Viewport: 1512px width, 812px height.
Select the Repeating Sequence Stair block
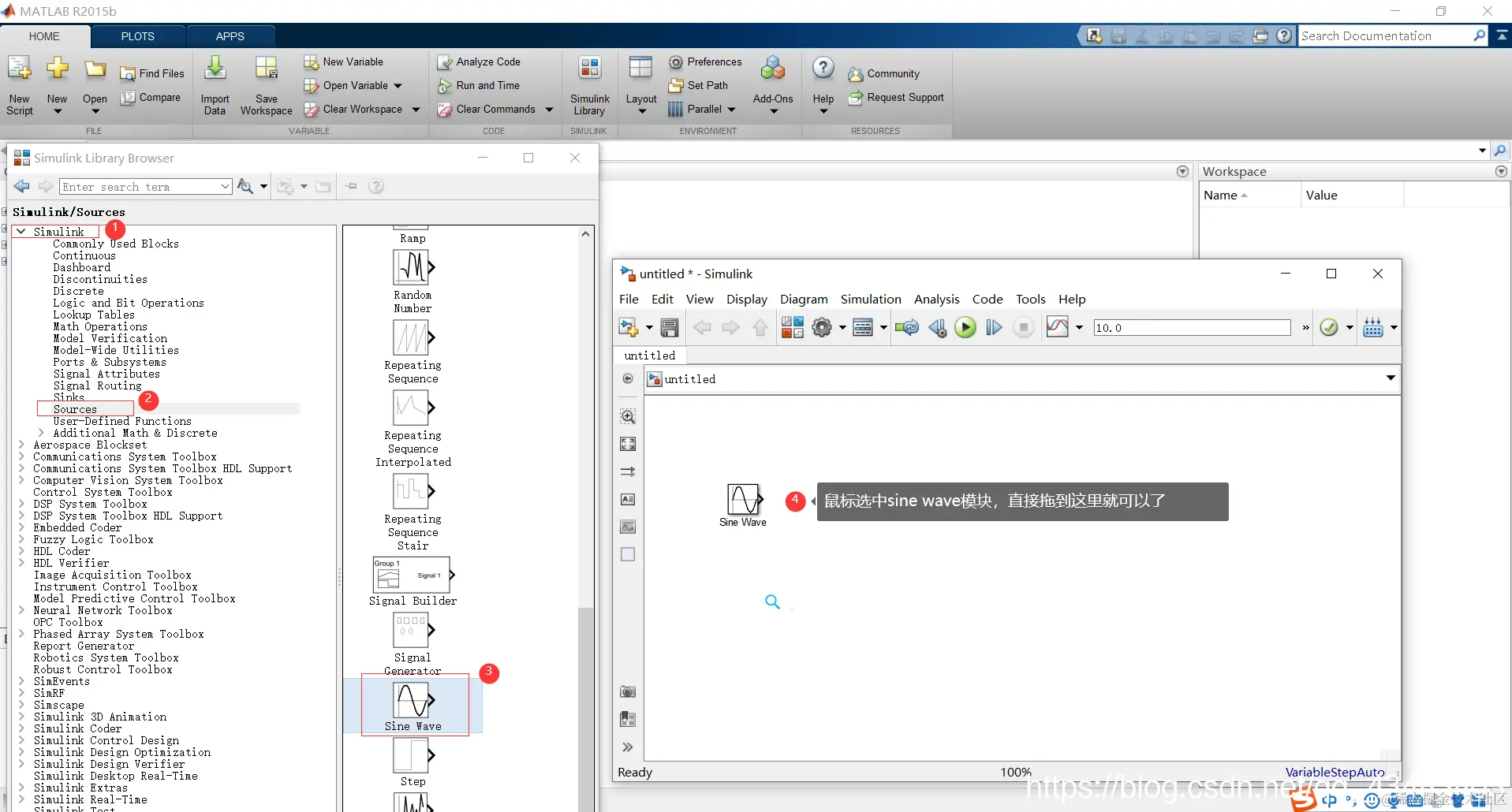pos(413,512)
